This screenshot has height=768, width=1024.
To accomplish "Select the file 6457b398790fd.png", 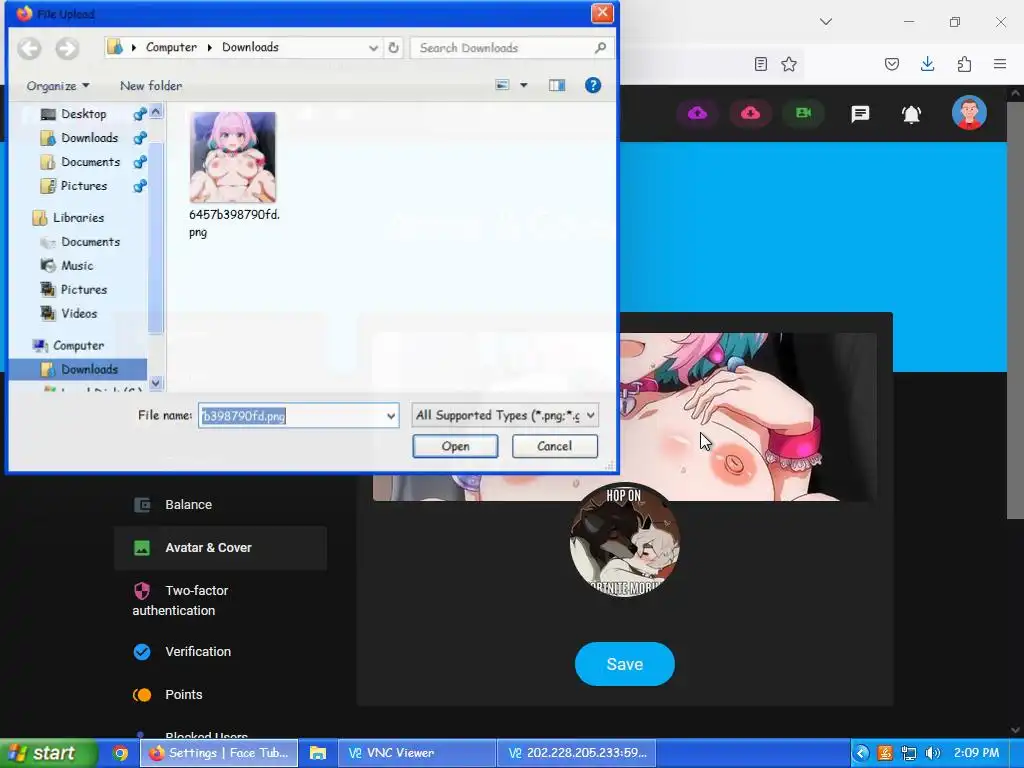I will (x=233, y=175).
